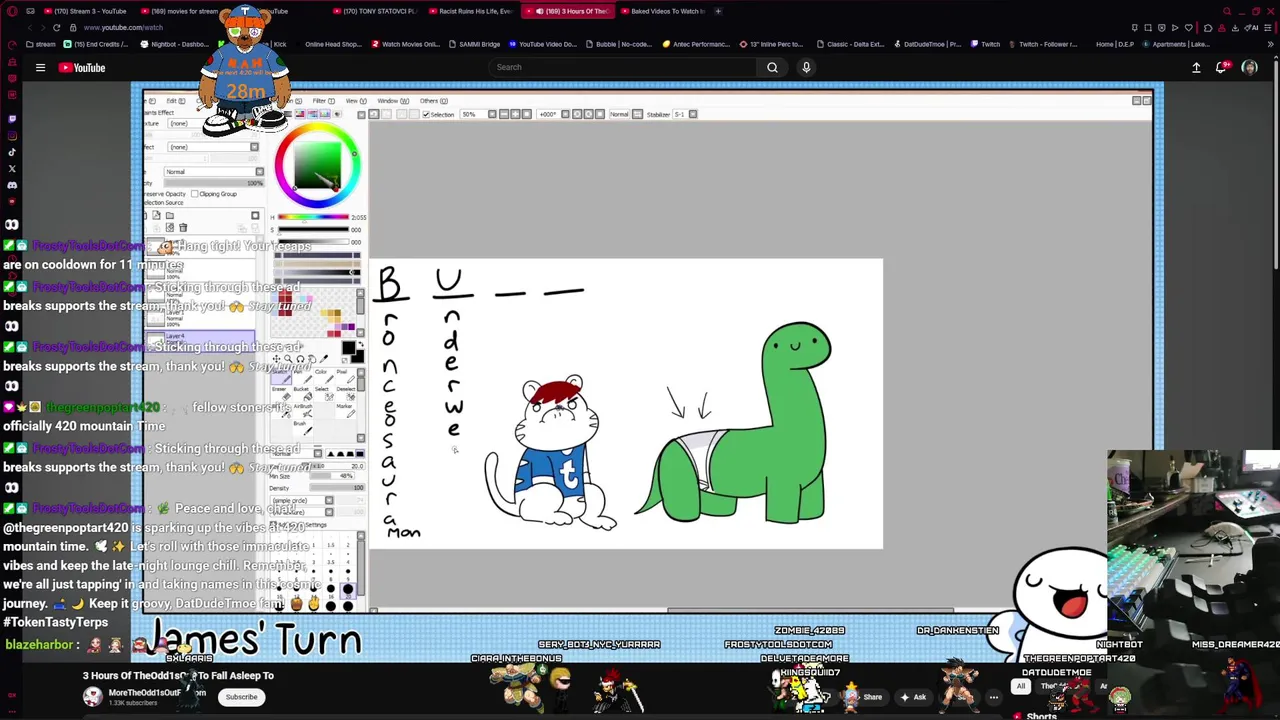Image resolution: width=1280 pixels, height=720 pixels.
Task: Click the browser address bar URL
Action: coord(123,27)
